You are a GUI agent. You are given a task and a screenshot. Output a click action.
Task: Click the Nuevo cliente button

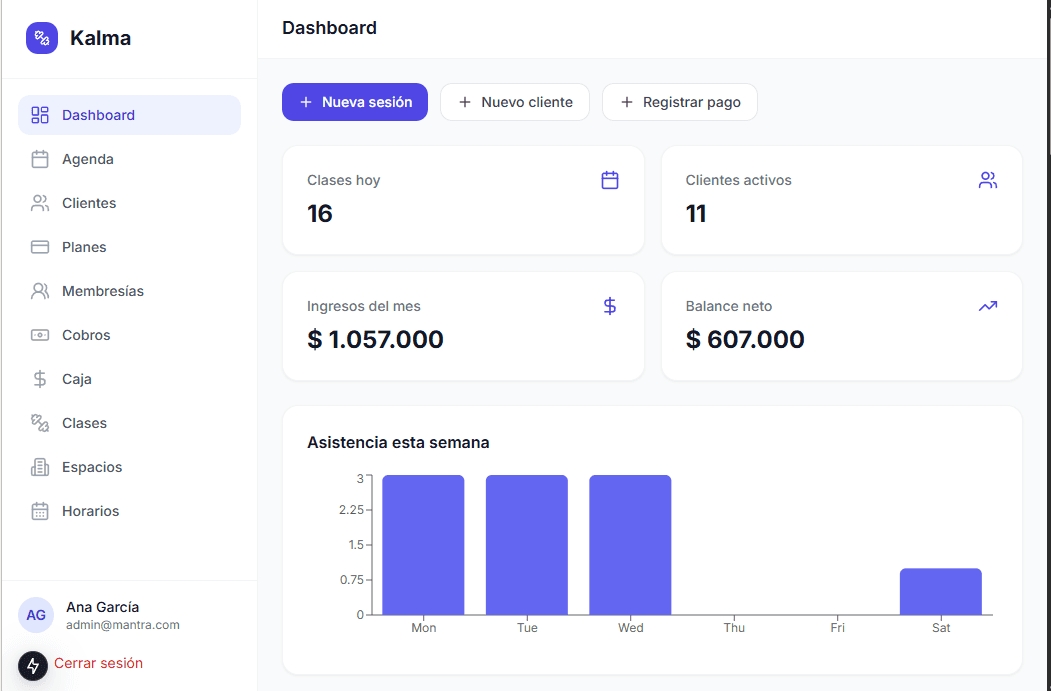pos(515,102)
